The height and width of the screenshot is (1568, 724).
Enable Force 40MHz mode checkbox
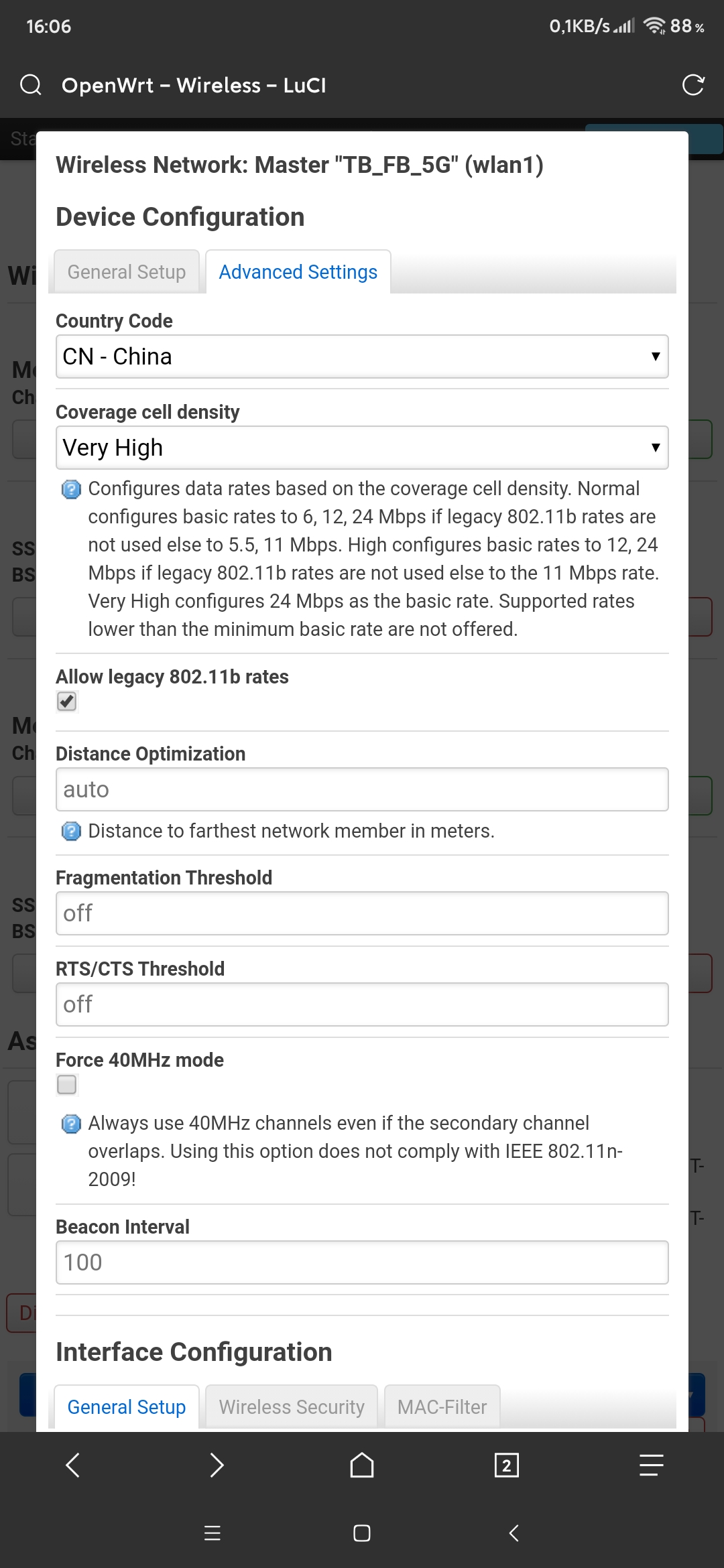pyautogui.click(x=67, y=1084)
